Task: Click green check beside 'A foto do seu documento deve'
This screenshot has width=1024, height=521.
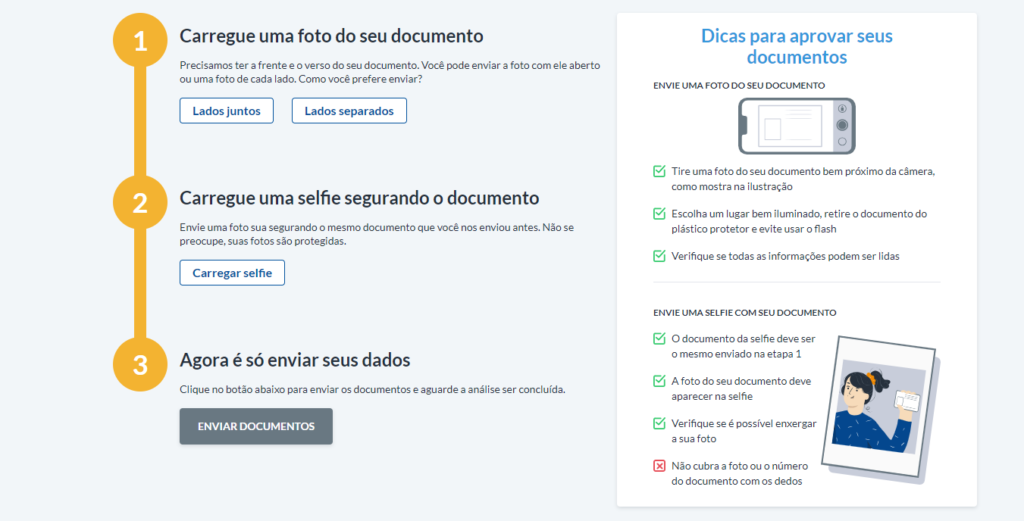Action: pos(660,381)
